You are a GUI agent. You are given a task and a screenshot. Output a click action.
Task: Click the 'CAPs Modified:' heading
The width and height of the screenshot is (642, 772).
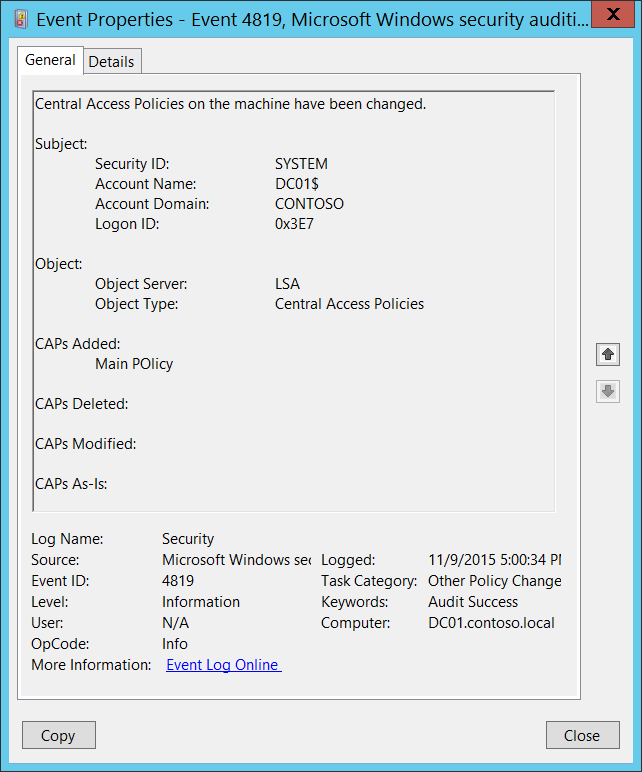[86, 444]
